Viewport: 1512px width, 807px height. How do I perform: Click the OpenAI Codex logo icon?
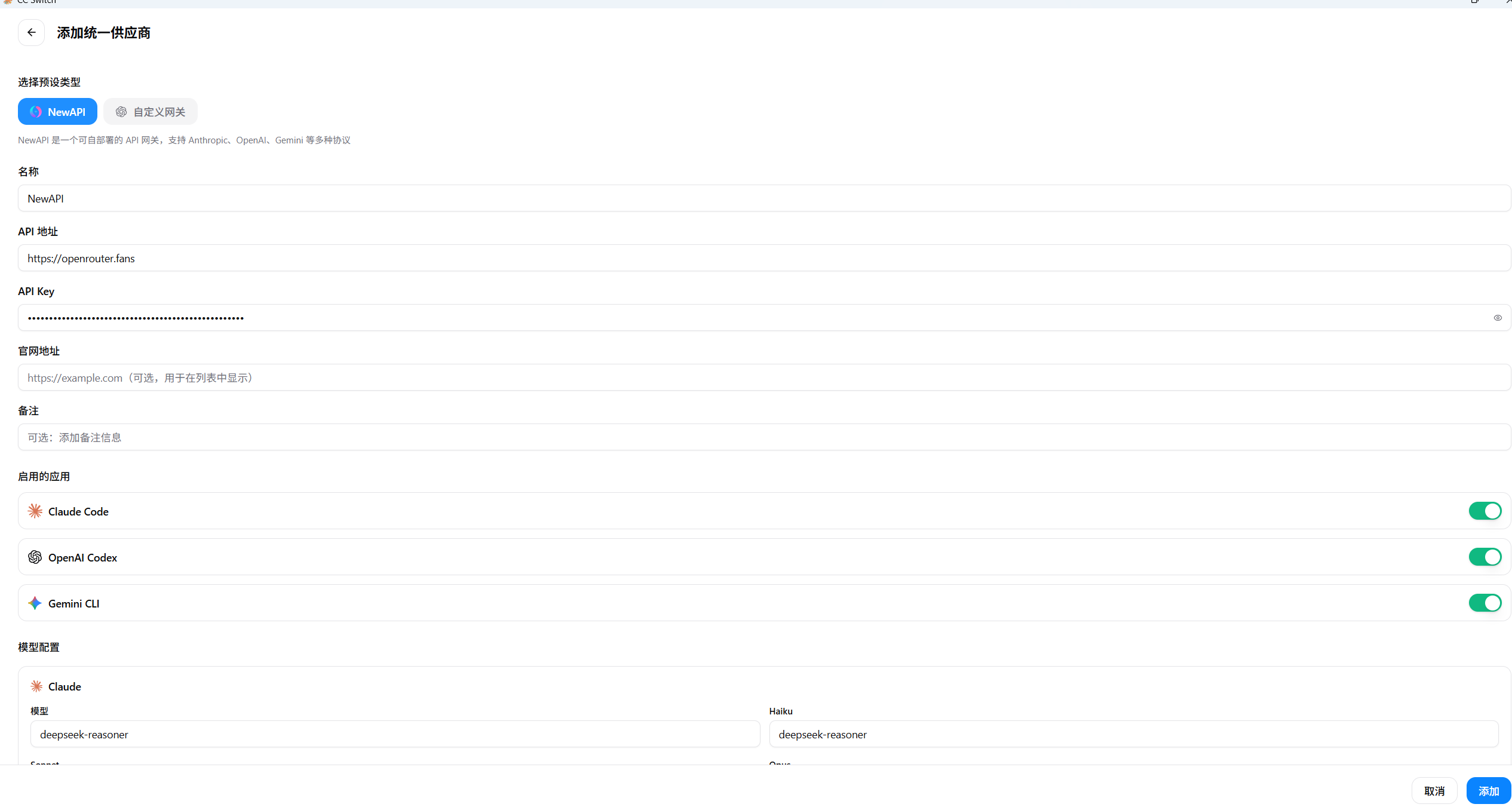point(35,557)
